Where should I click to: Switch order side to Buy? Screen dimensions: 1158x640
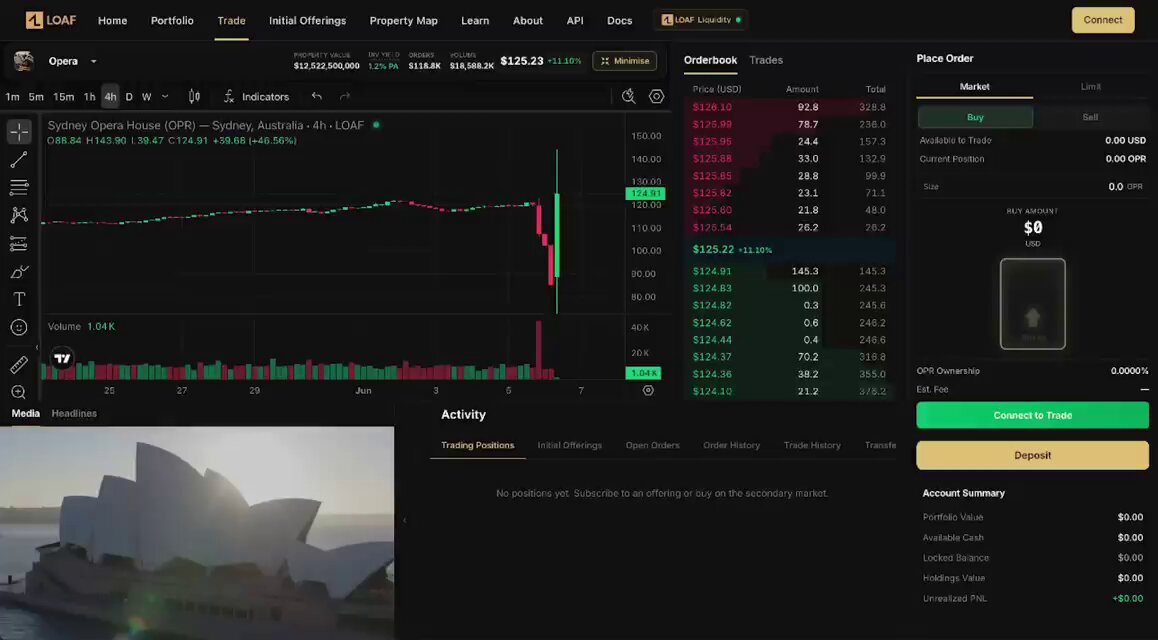[975, 117]
